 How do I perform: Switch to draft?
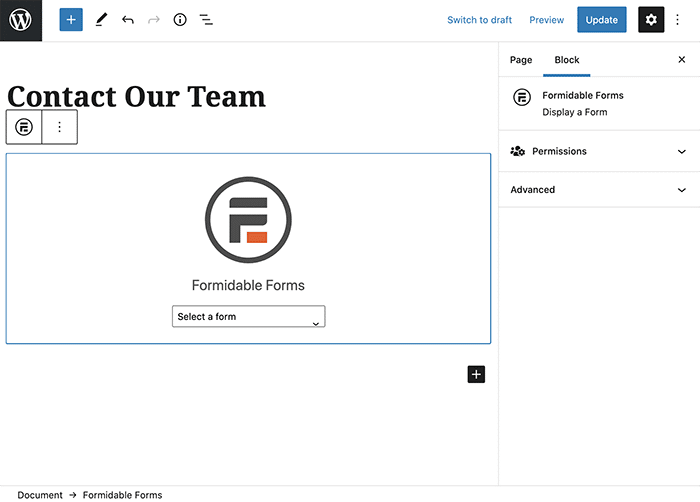[479, 20]
